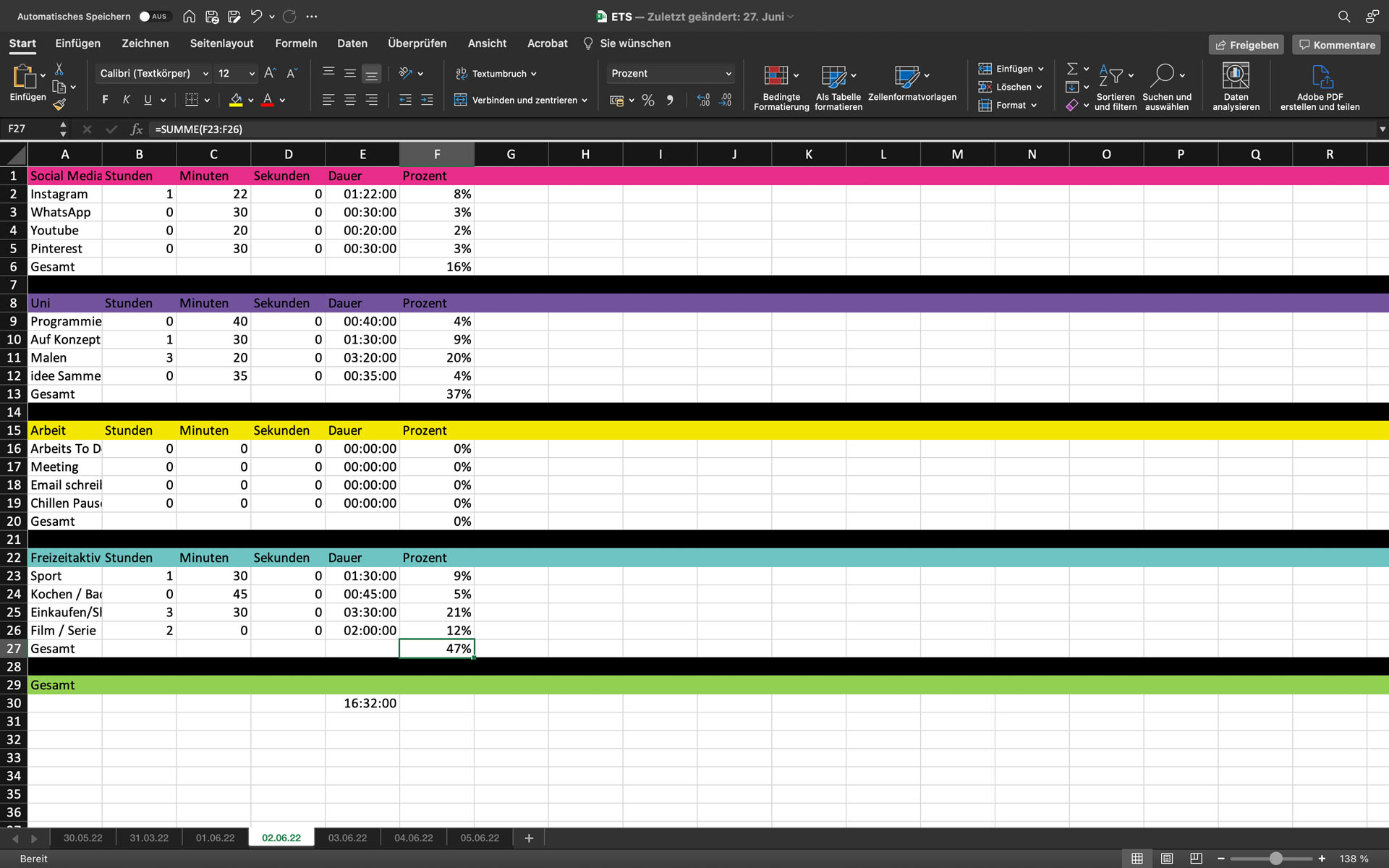The width and height of the screenshot is (1389, 868).
Task: Click the Undo arrow
Action: (256, 16)
